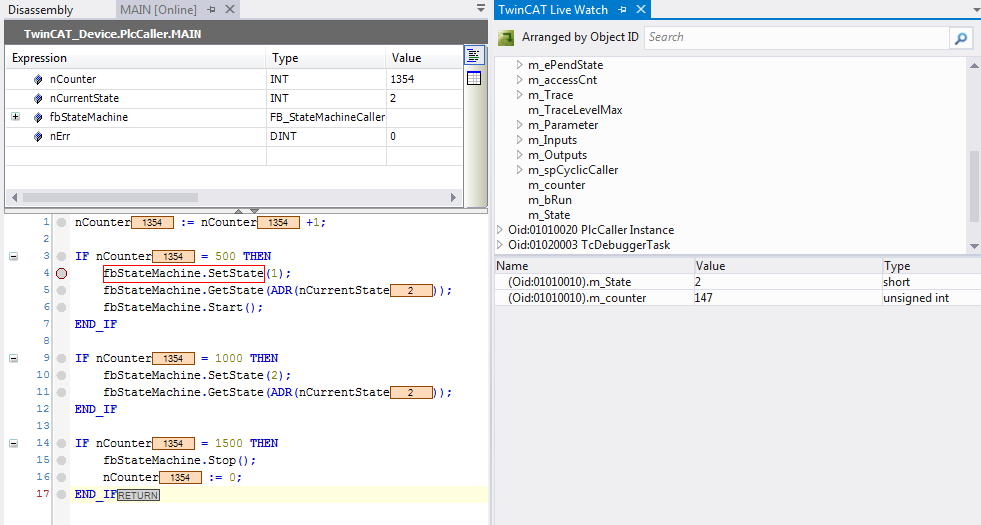Sort by the Expression column header
Image resolution: width=981 pixels, height=525 pixels.
click(x=136, y=58)
